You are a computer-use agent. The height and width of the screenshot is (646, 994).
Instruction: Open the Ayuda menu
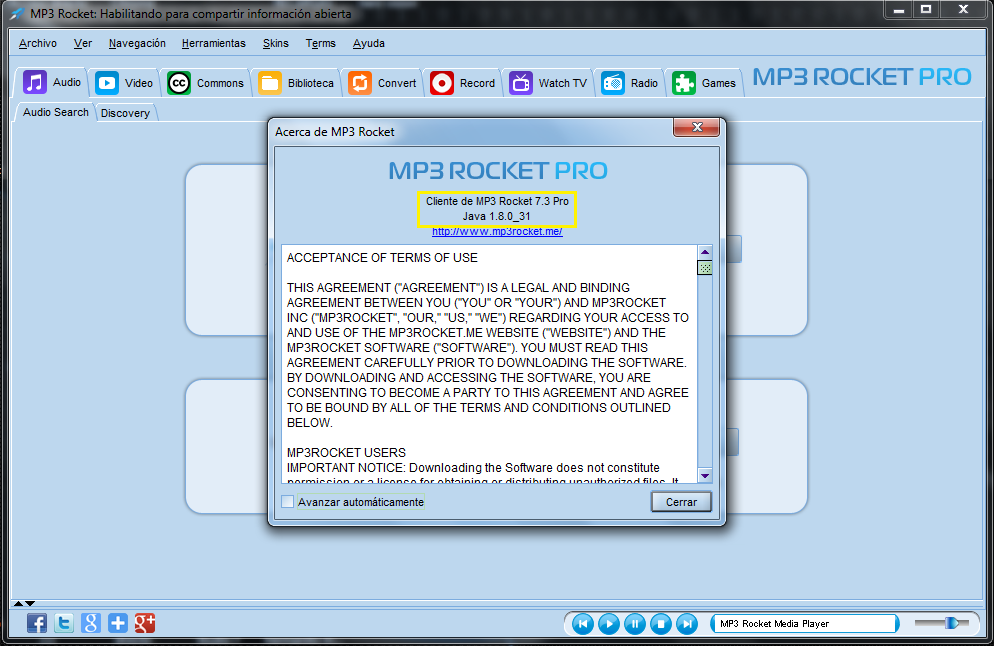coord(369,43)
